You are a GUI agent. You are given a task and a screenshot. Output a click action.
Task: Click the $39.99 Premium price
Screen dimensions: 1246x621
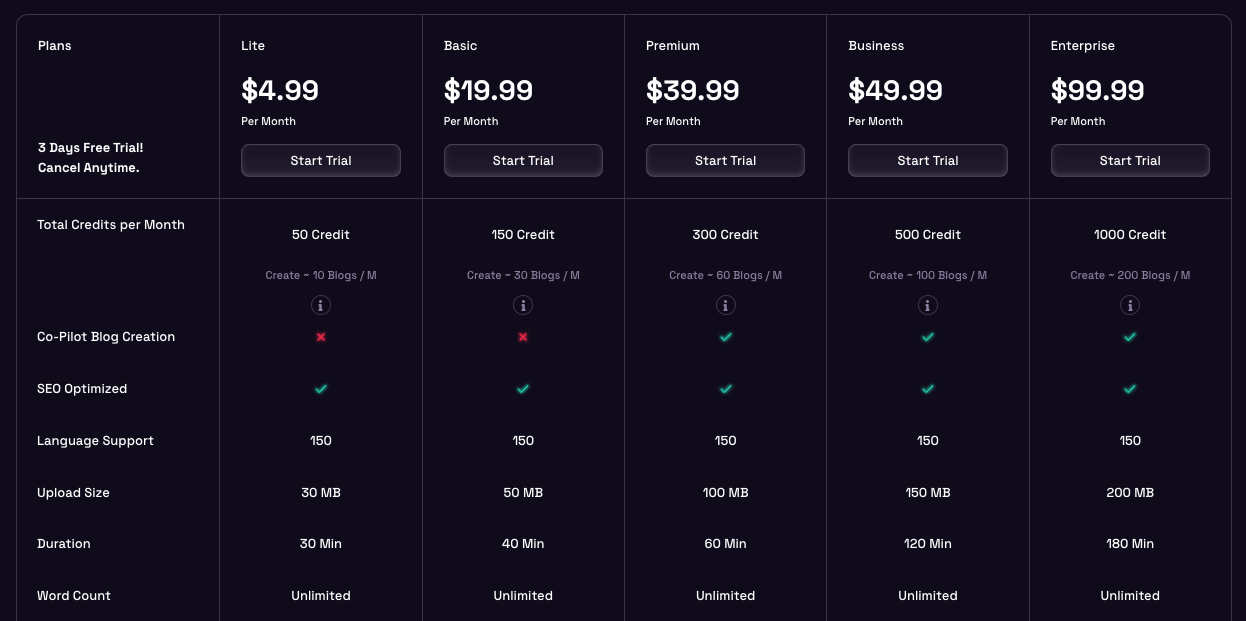click(x=693, y=90)
